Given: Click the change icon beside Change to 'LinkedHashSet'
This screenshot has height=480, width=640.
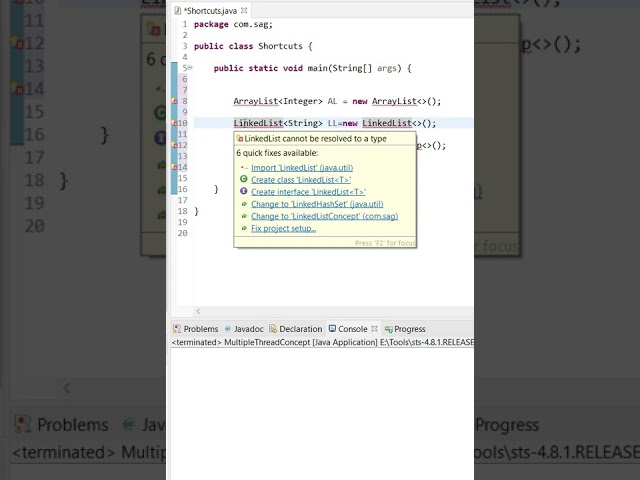Looking at the screenshot, I should click(244, 204).
